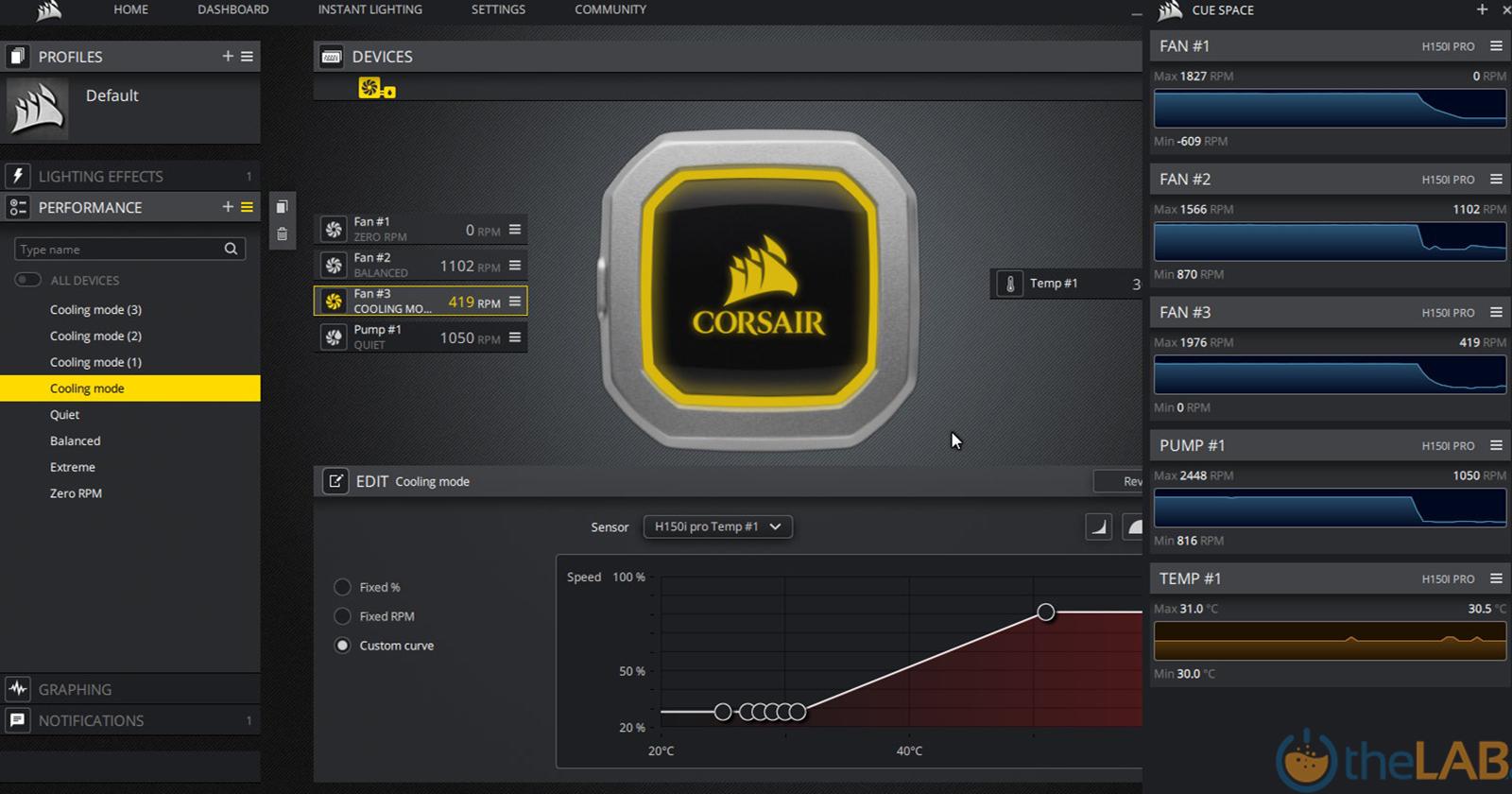Screen dimensions: 1512x794
Task: Click the Notifications speech bubble icon
Action: click(x=18, y=720)
